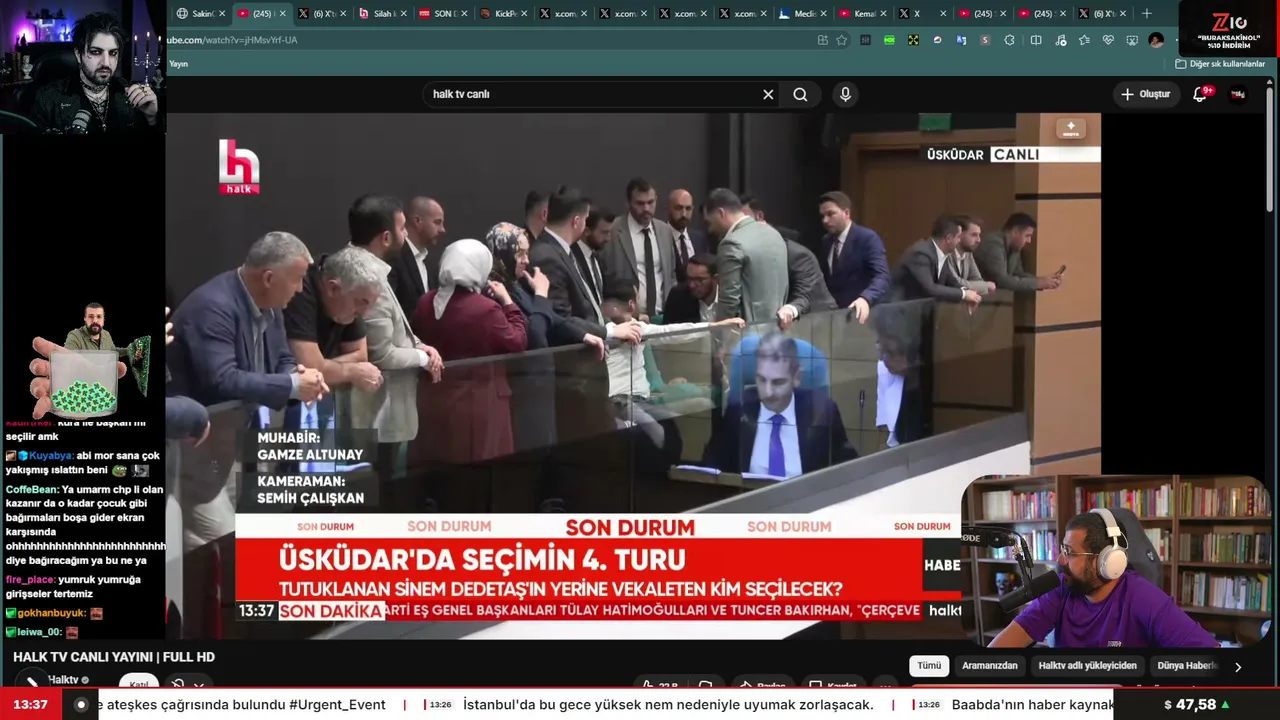Image resolution: width=1280 pixels, height=720 pixels.
Task: Bookmark this page with the star icon
Action: pyautogui.click(x=842, y=40)
